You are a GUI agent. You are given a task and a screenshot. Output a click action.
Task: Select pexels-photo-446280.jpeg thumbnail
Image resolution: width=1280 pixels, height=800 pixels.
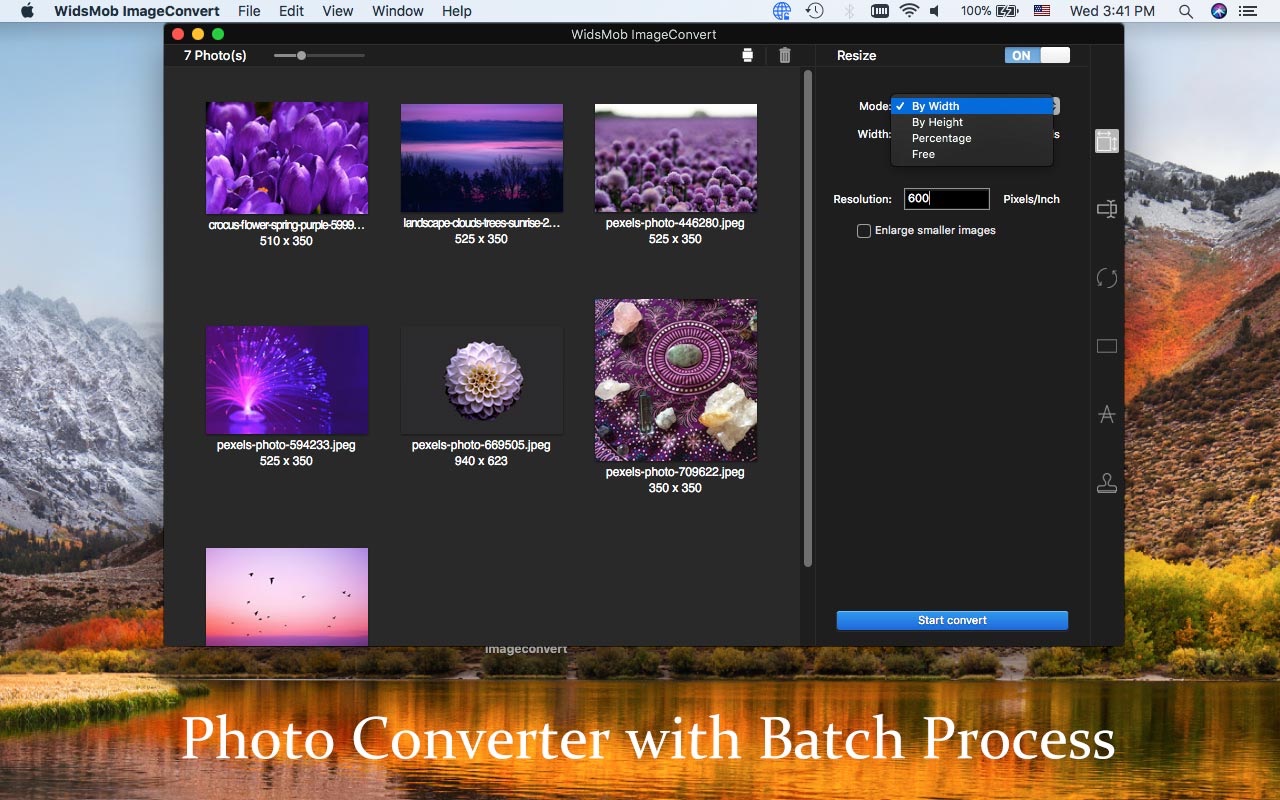[676, 158]
